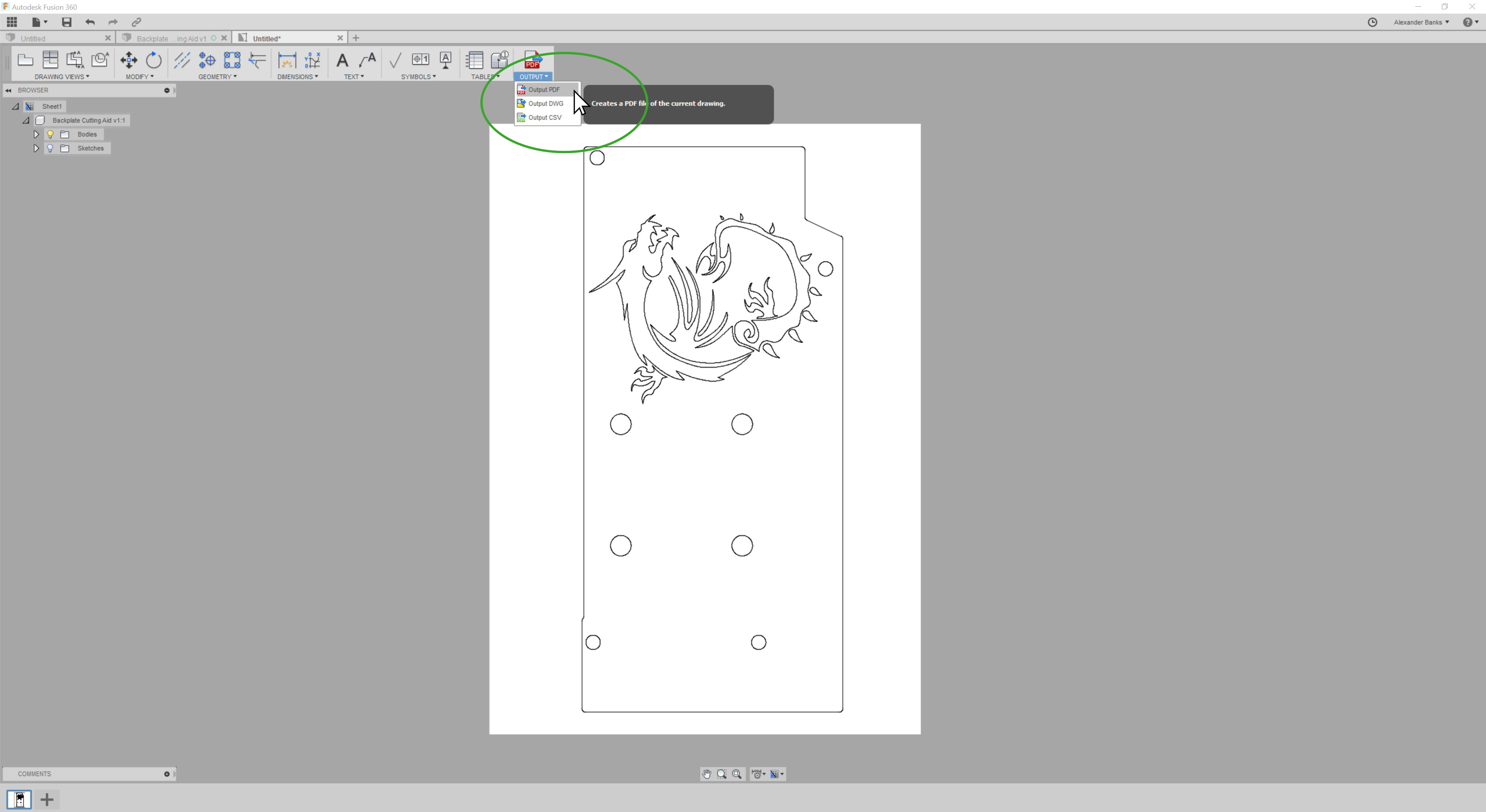Screen dimensions: 1486x812
Task: Open the MODIFY dropdown
Action: (x=140, y=77)
